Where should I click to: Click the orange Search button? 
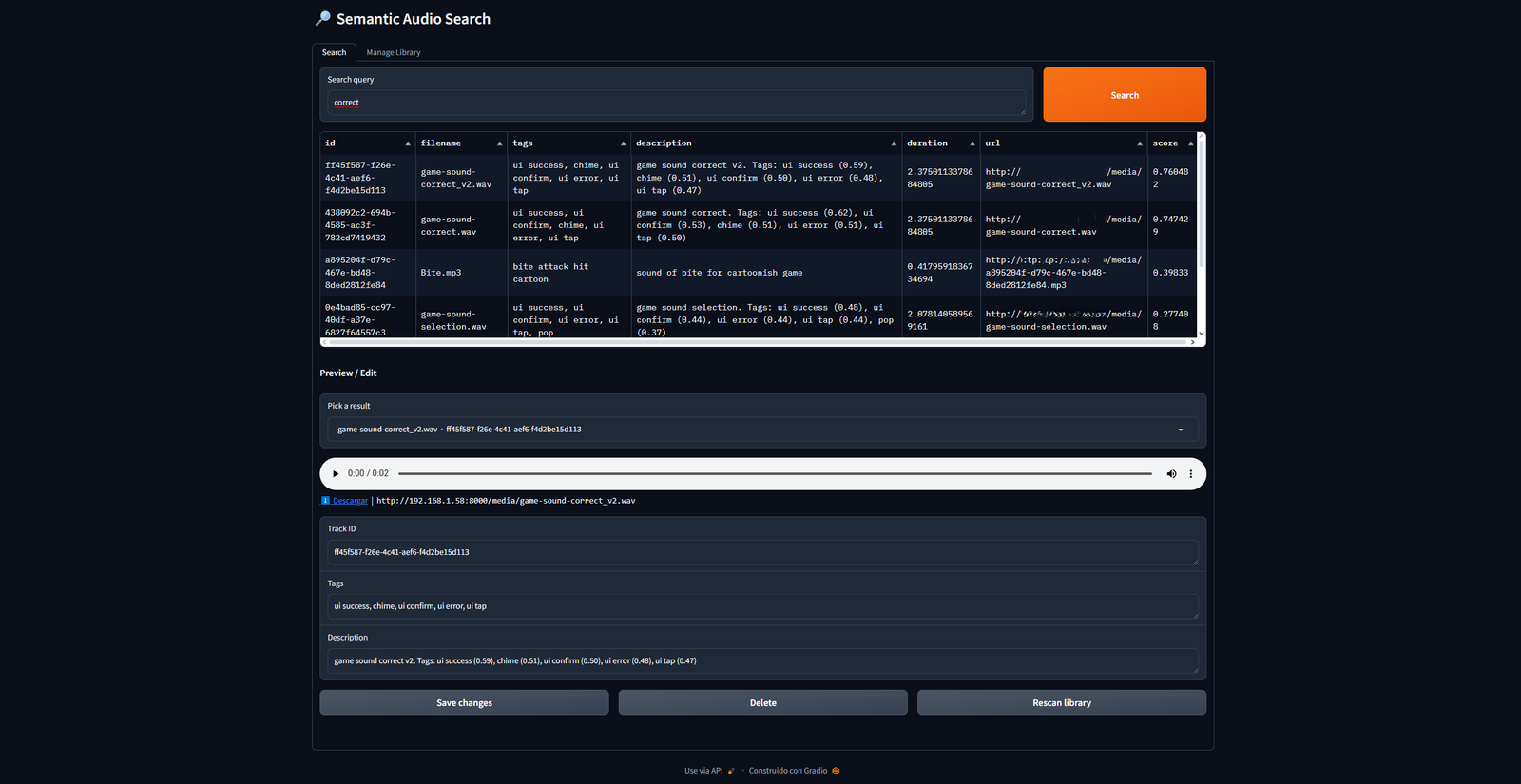[x=1124, y=95]
